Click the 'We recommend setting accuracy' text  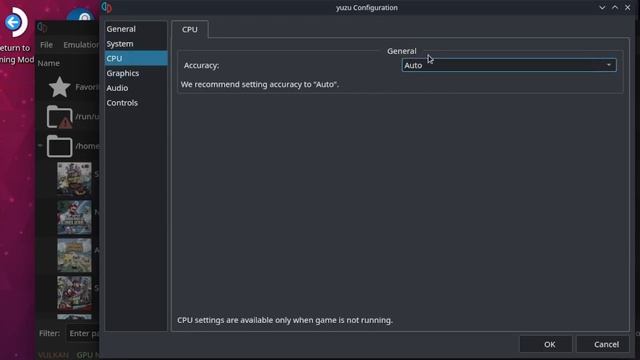point(260,84)
